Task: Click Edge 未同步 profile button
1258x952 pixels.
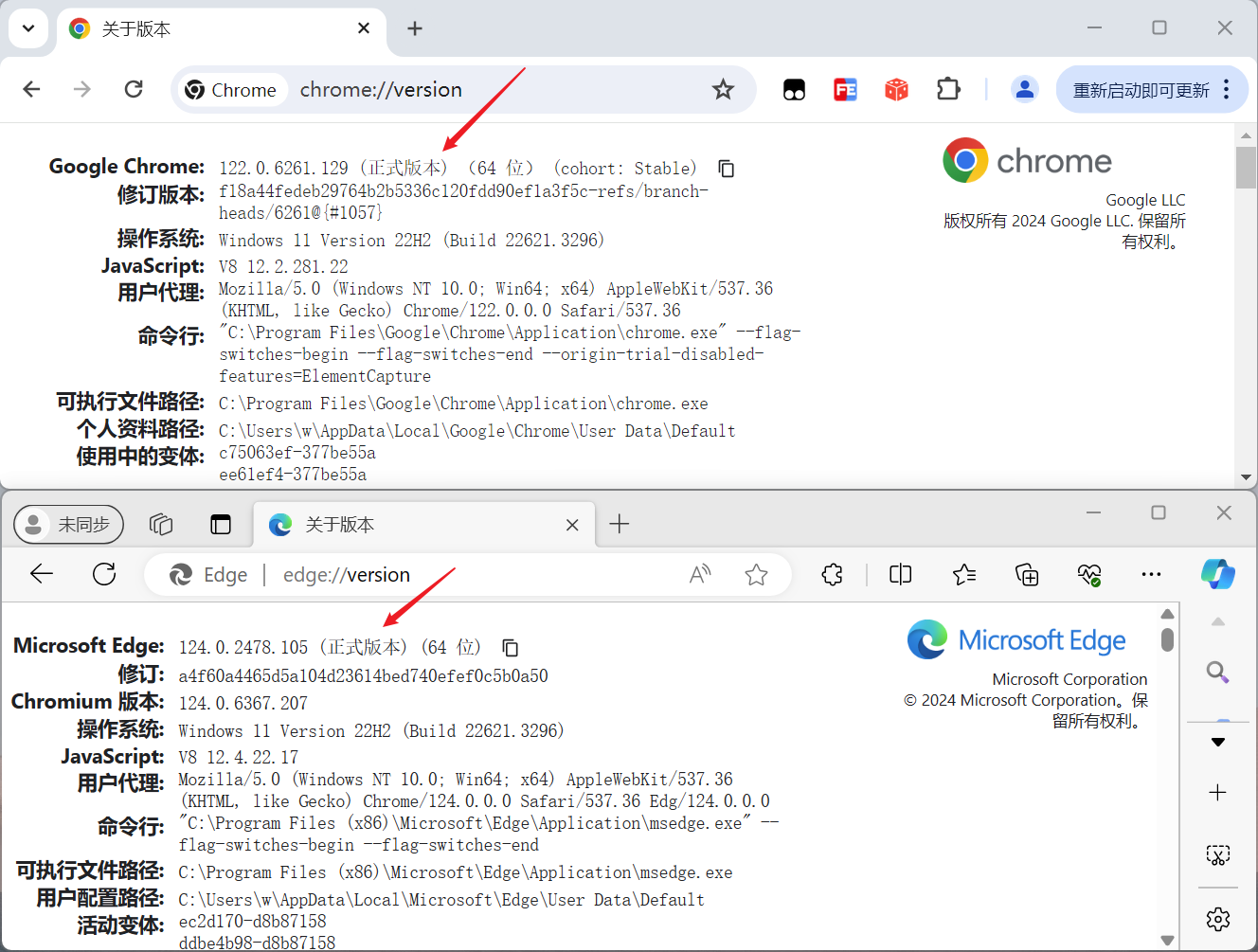Action: 69,524
